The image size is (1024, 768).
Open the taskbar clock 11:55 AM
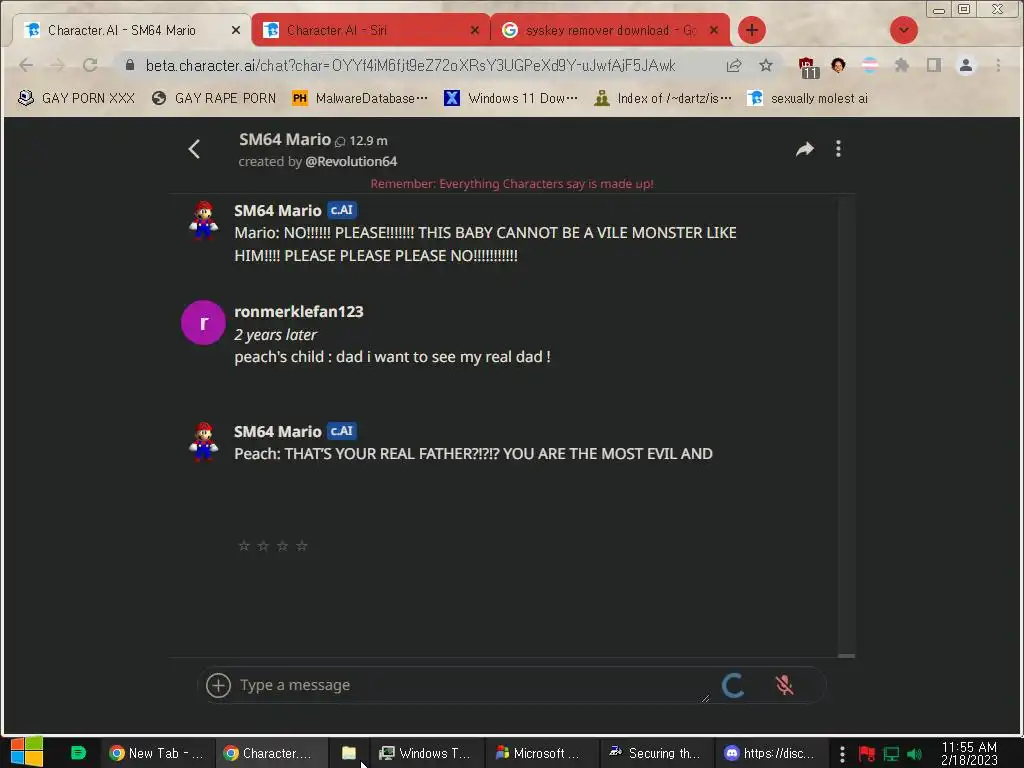(969, 753)
